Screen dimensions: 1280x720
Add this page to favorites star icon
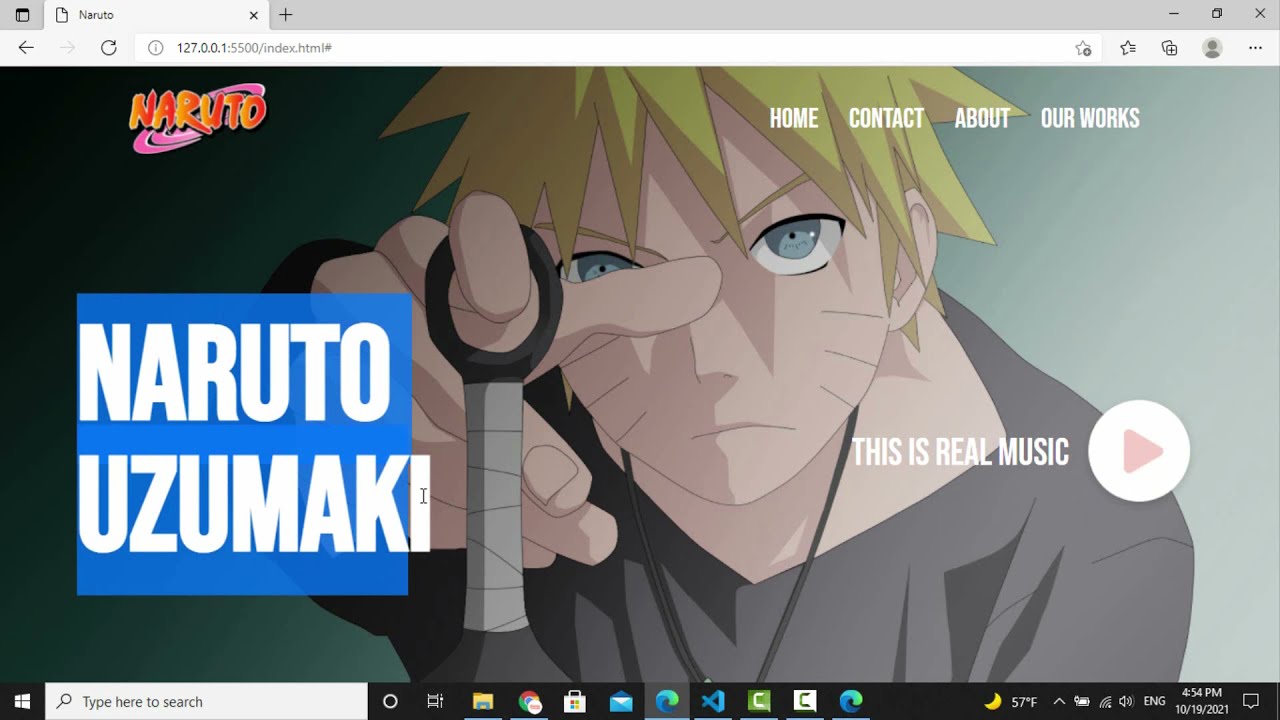(x=1083, y=48)
